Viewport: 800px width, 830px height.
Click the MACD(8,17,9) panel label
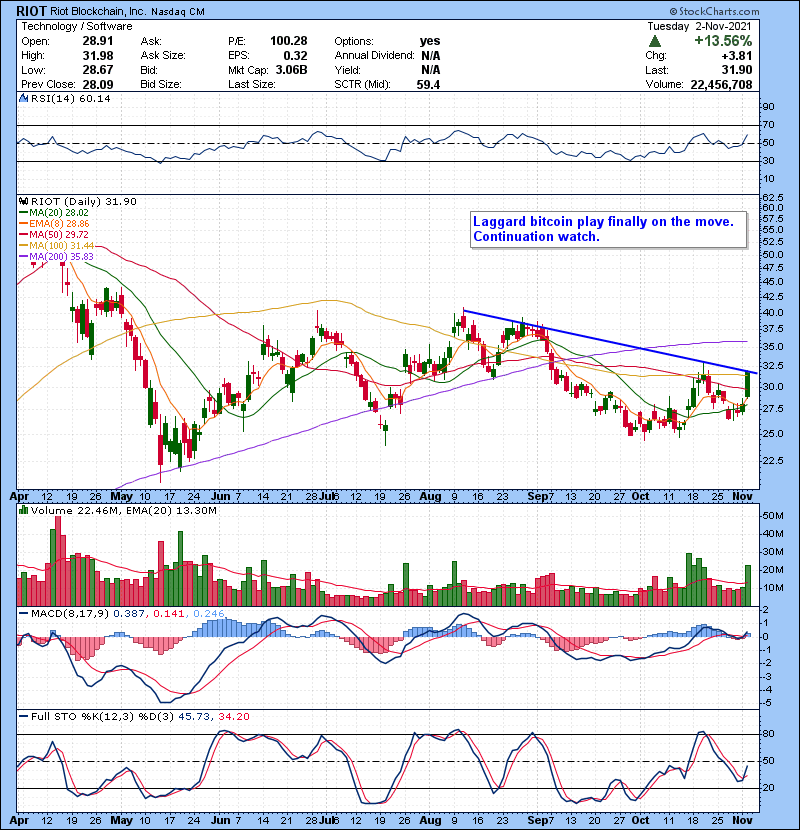pos(69,613)
